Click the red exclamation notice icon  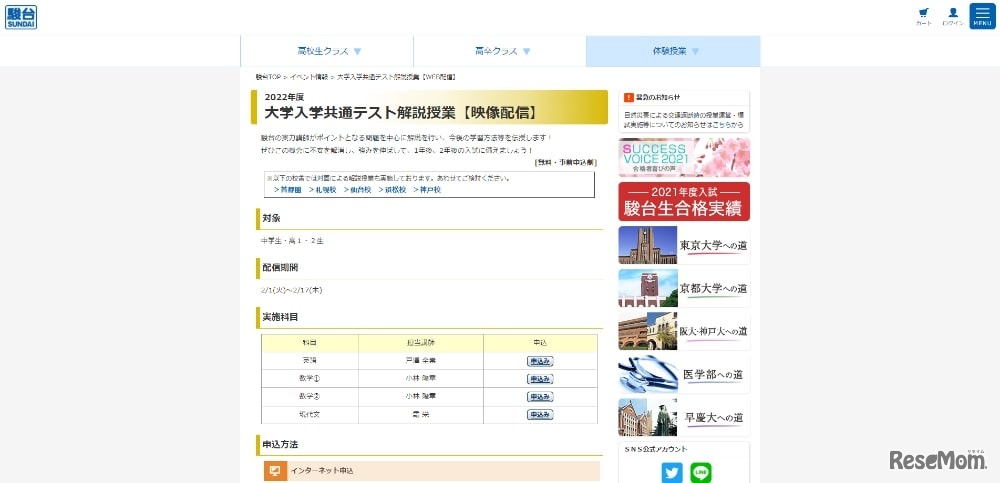pyautogui.click(x=628, y=97)
